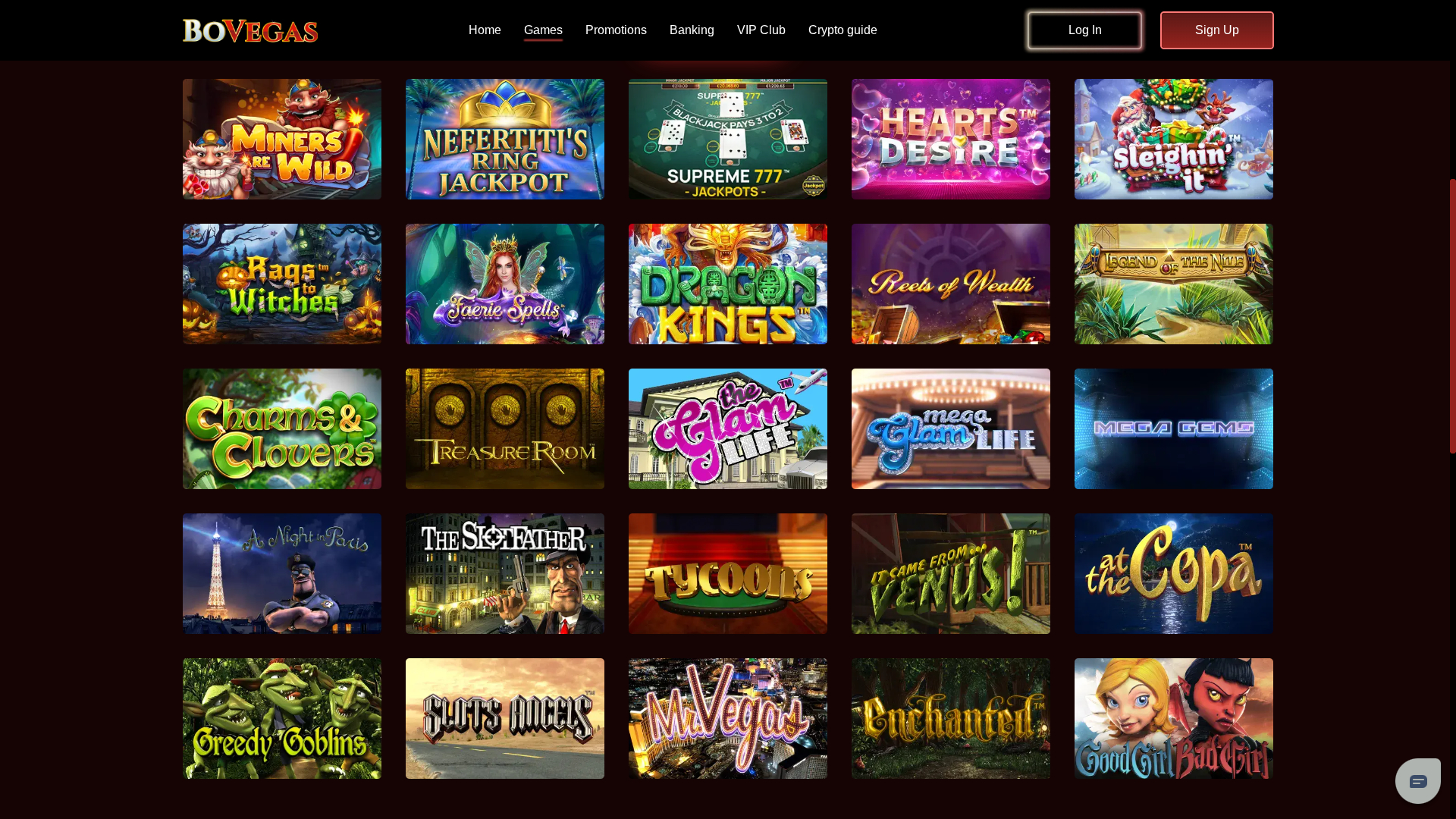Open Miners Are Wild game thumbnail
The image size is (1456, 819).
tap(282, 139)
